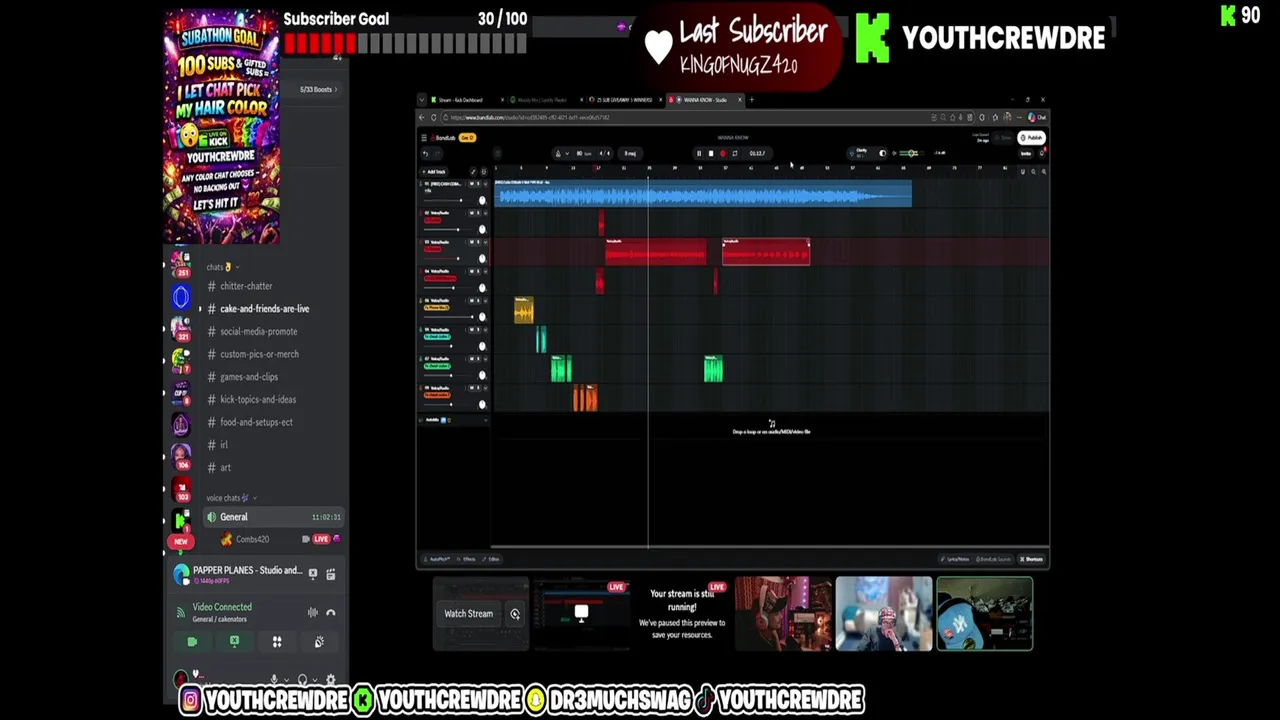The image size is (1280, 720).
Task: Open the Shortcuts button in BandLab
Action: (1031, 559)
